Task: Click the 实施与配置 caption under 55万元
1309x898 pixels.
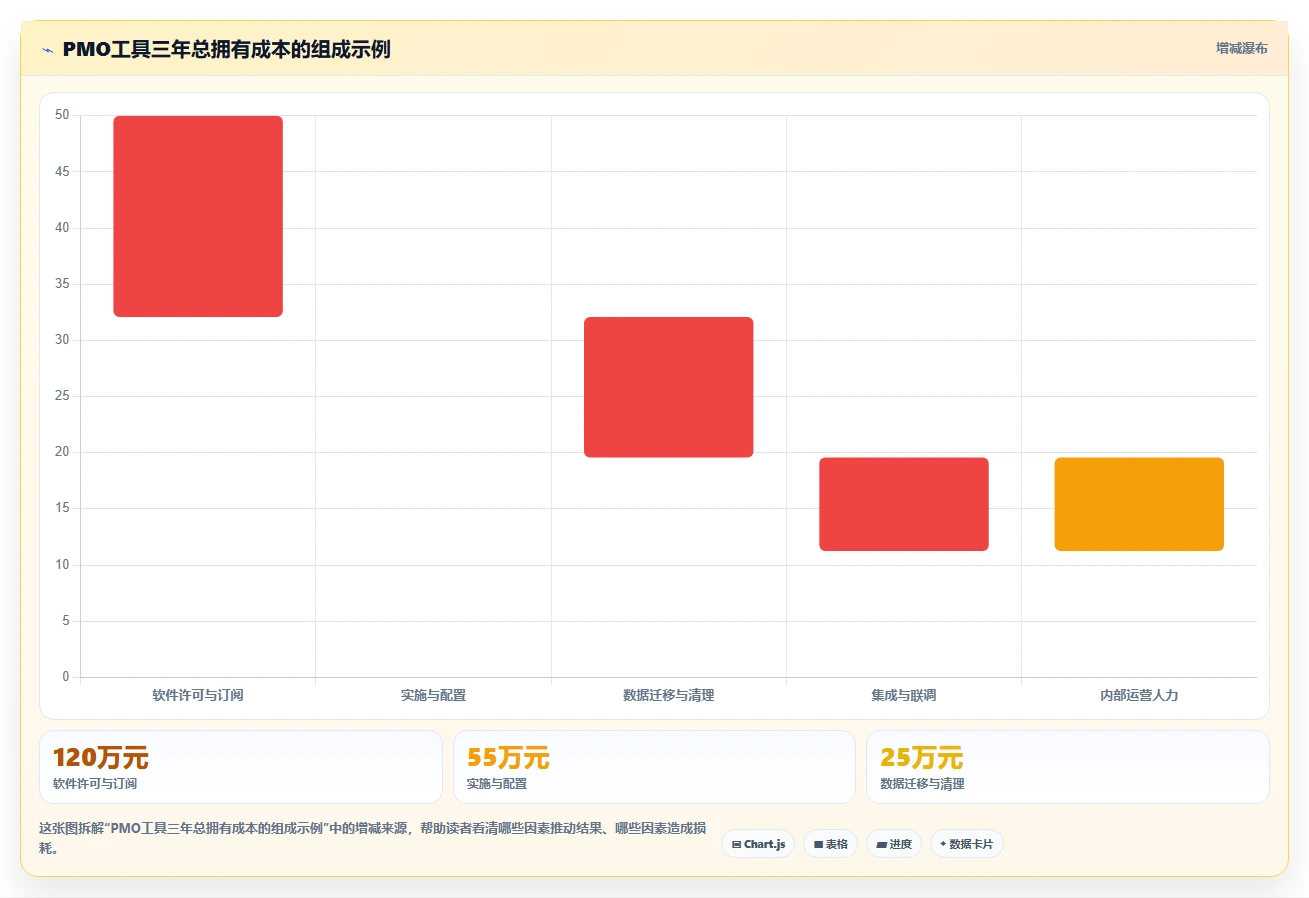Action: [497, 784]
